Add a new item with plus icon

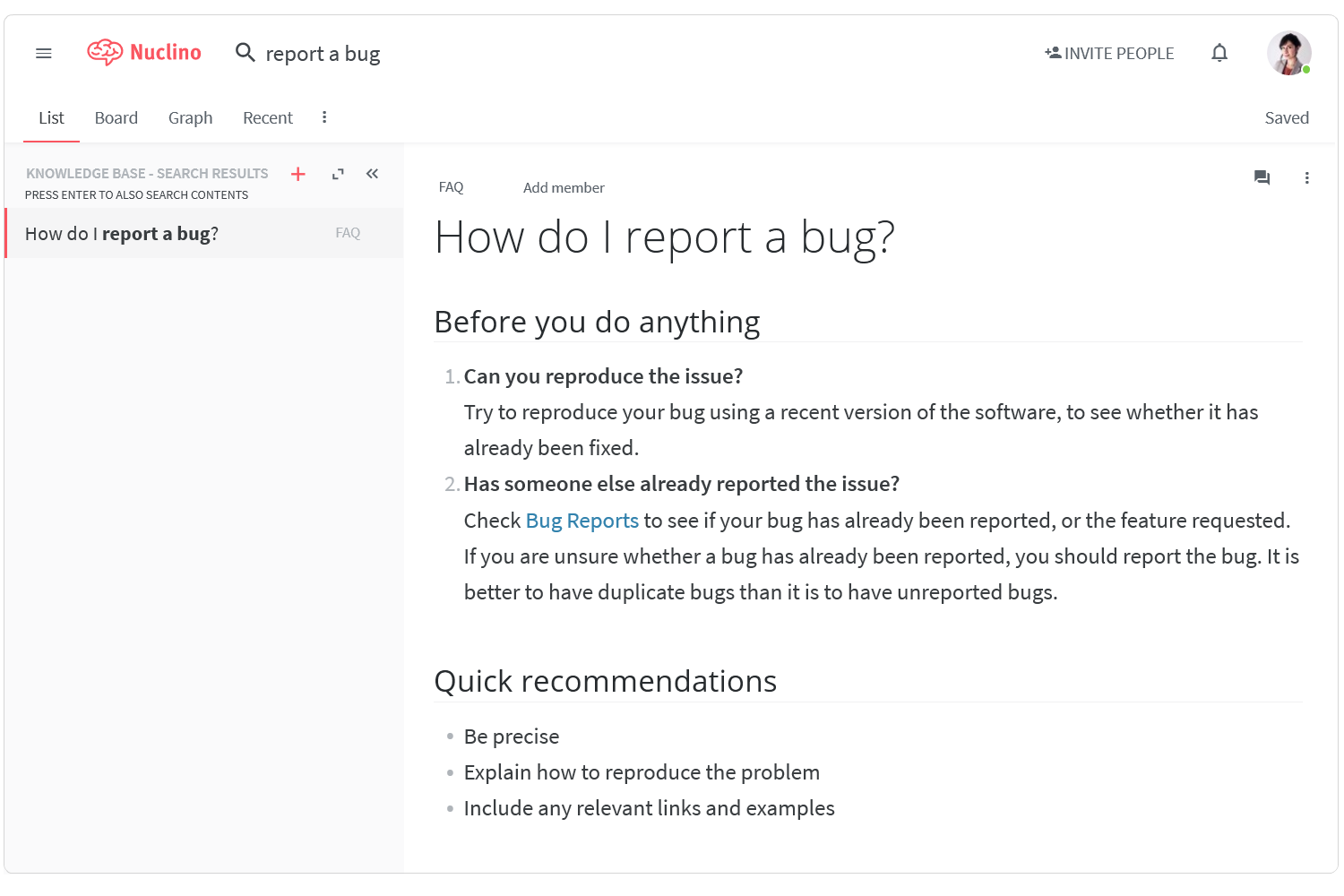[x=298, y=174]
